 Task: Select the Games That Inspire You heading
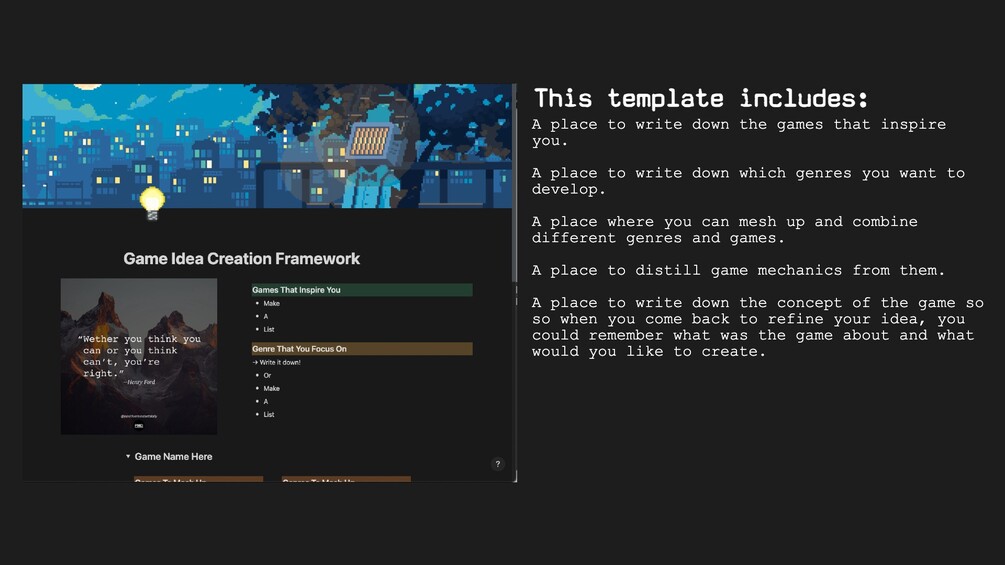point(362,290)
